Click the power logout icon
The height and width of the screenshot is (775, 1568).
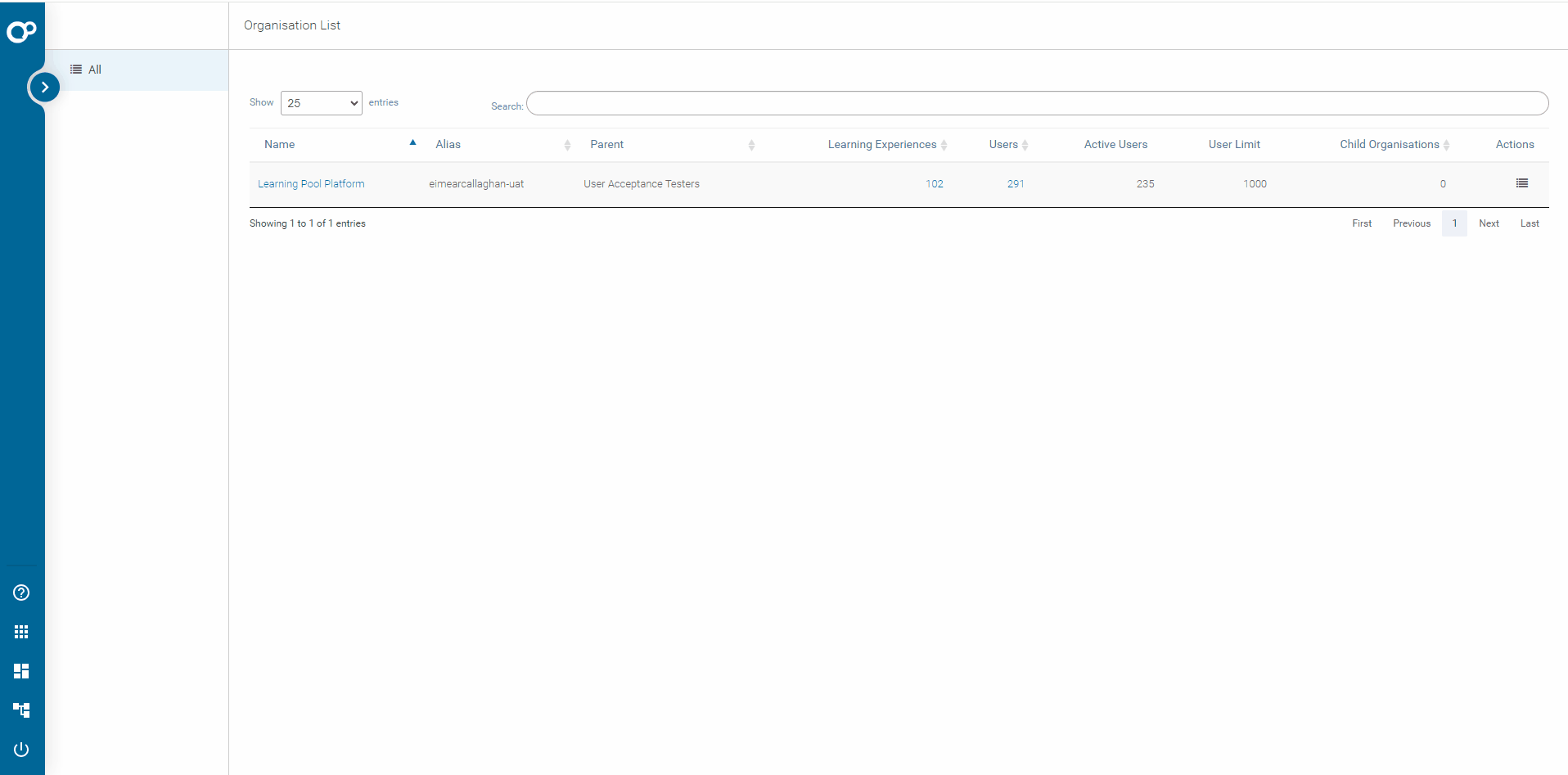coord(21,750)
